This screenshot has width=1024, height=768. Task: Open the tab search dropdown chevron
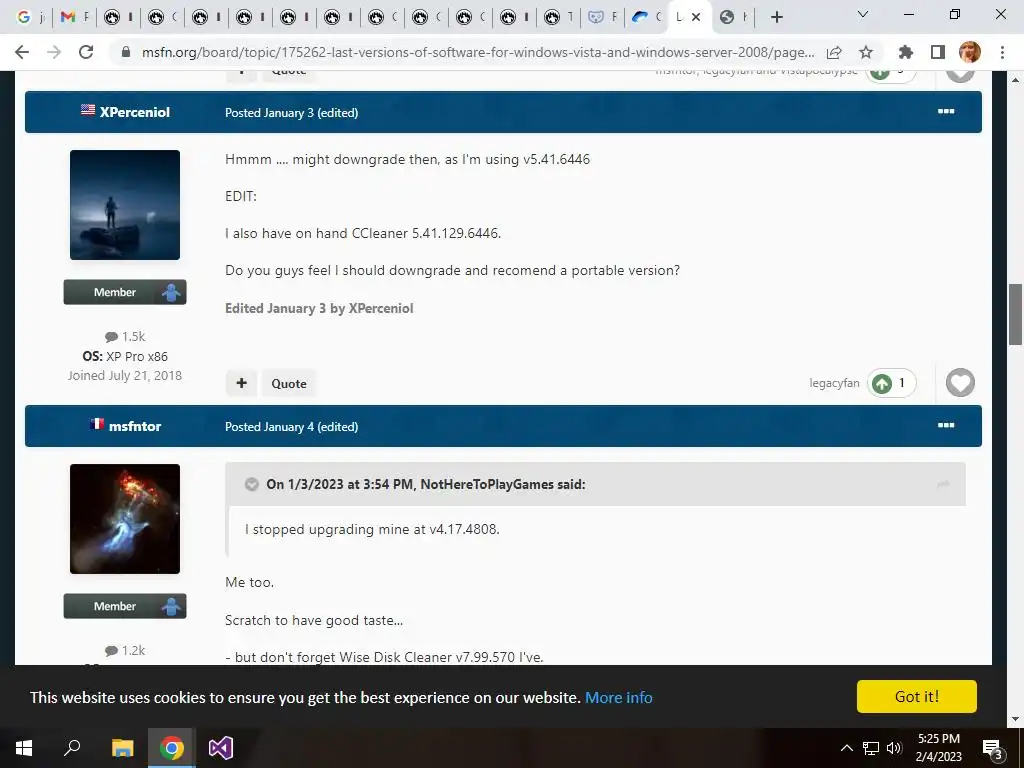click(863, 14)
